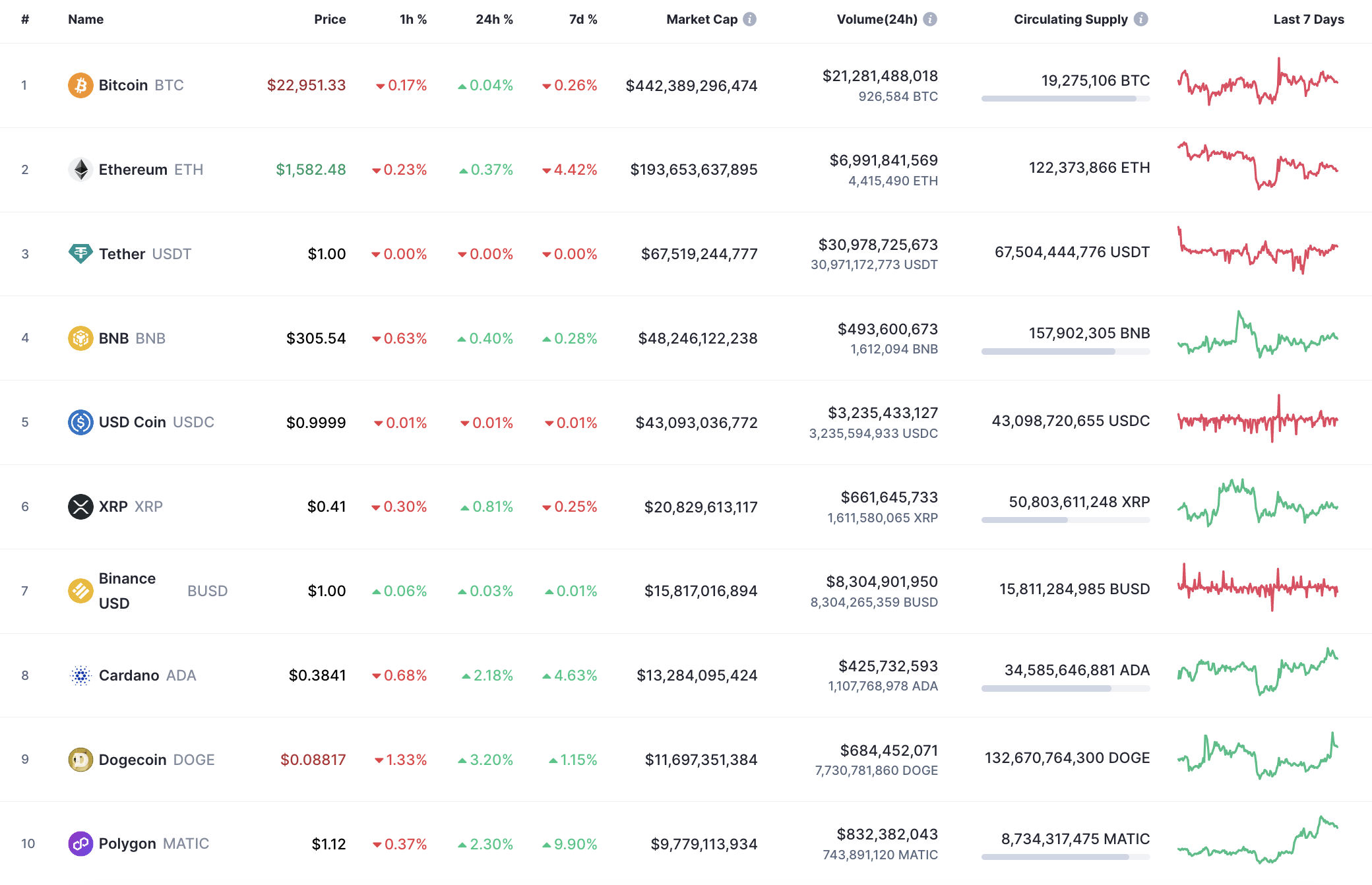Click the Tether USDT logo icon

point(79,254)
